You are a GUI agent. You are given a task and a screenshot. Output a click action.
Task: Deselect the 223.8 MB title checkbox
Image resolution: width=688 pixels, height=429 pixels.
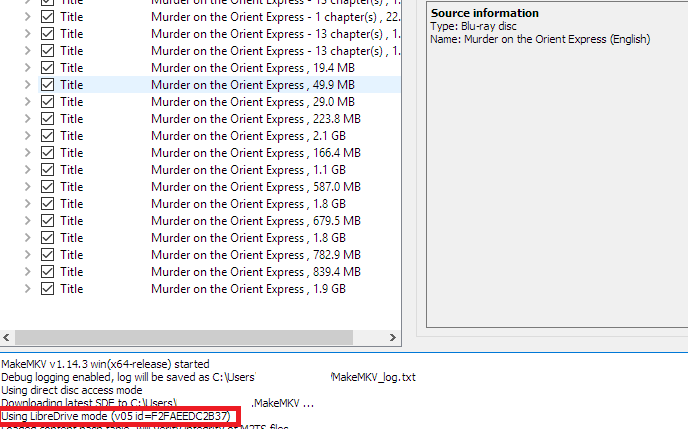(47, 119)
